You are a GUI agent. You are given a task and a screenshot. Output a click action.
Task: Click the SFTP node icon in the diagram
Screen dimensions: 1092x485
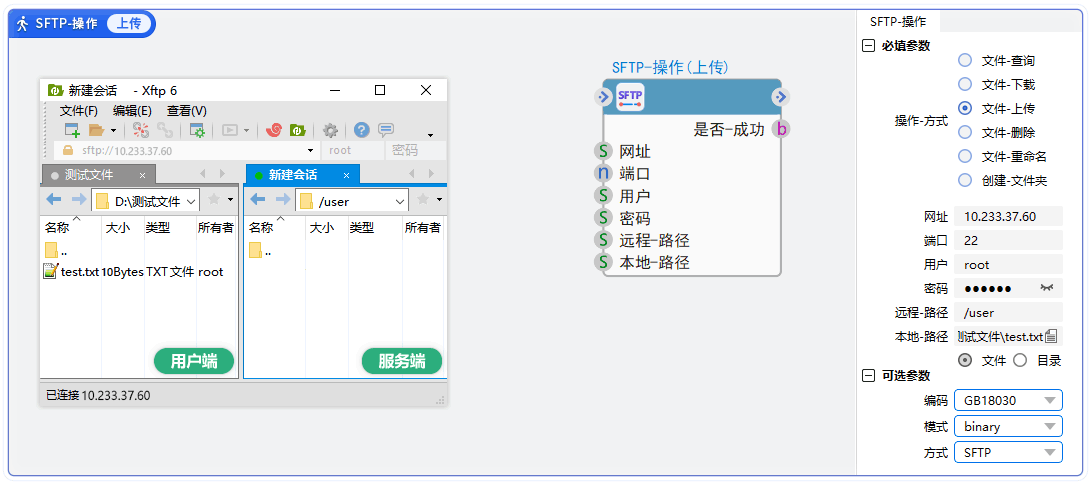pos(630,97)
